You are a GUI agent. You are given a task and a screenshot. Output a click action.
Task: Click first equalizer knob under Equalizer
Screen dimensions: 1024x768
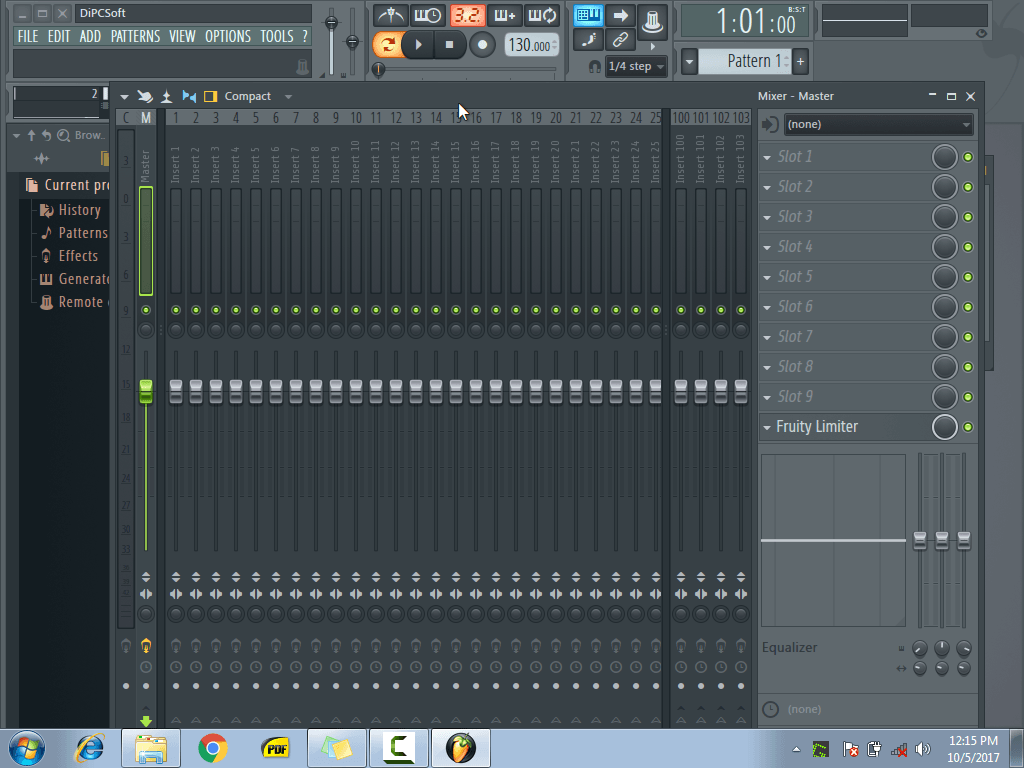[920, 648]
